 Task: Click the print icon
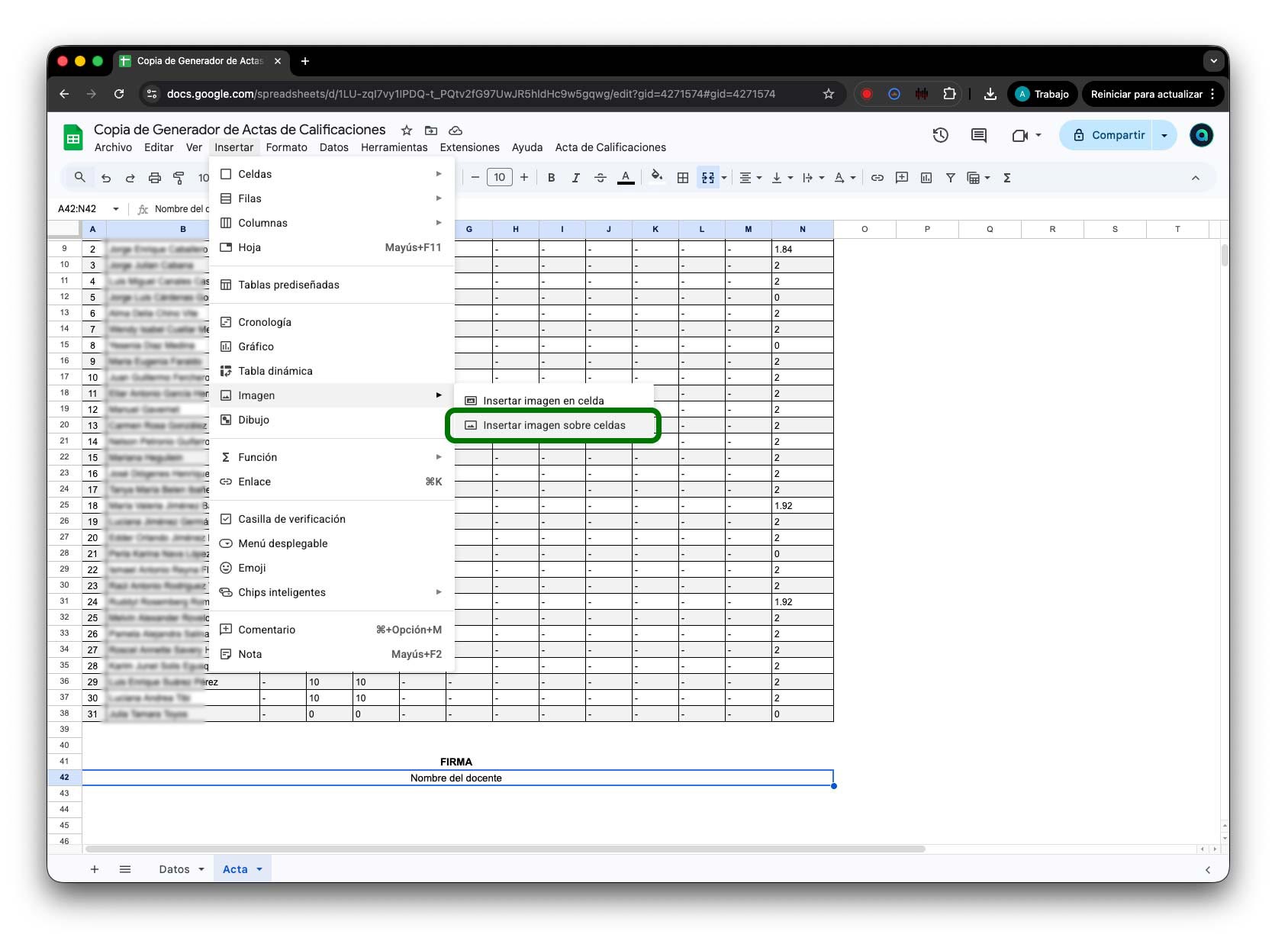click(155, 178)
